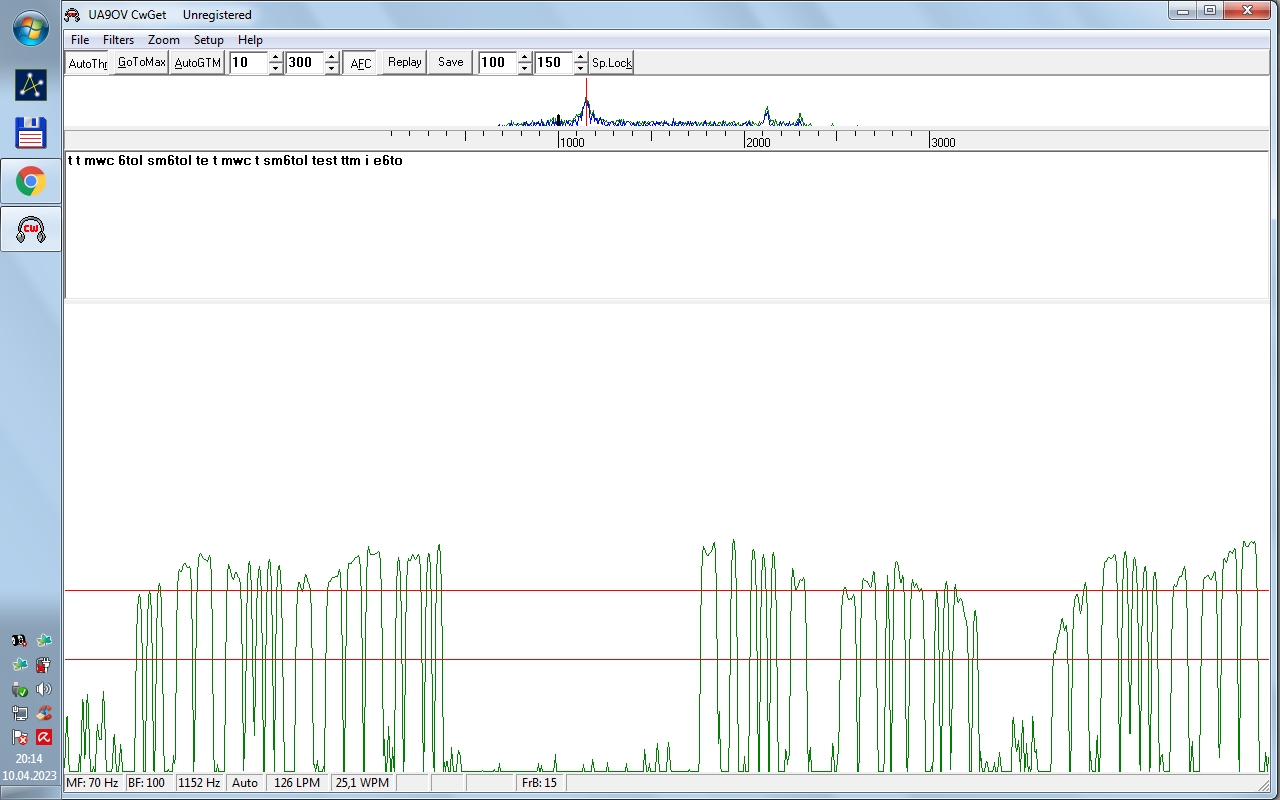Increase the 150 field with up arrow
The image size is (1280, 800).
[x=581, y=57]
